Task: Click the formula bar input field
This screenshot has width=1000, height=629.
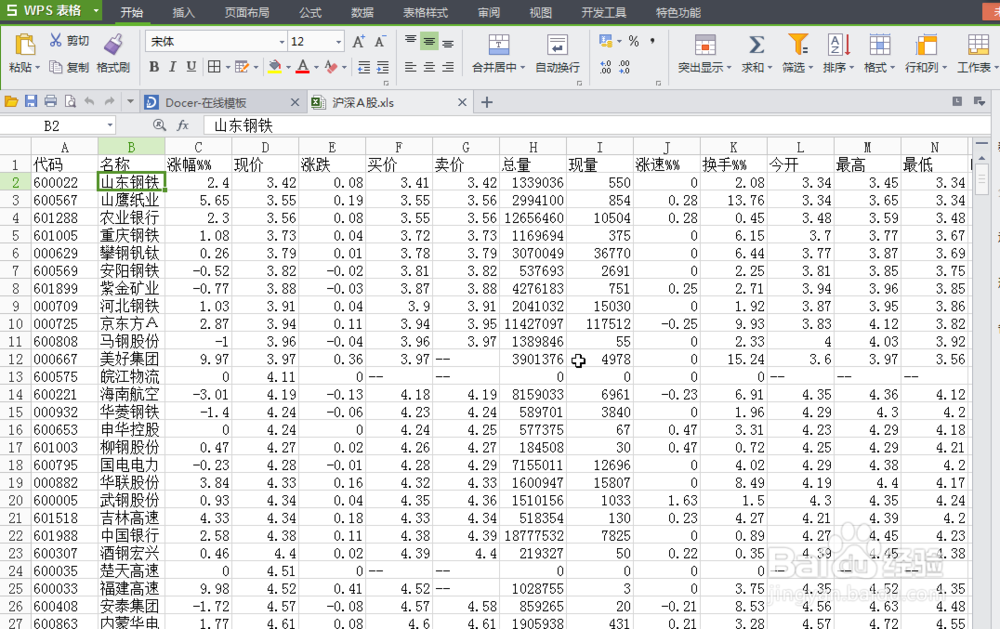Action: point(598,125)
